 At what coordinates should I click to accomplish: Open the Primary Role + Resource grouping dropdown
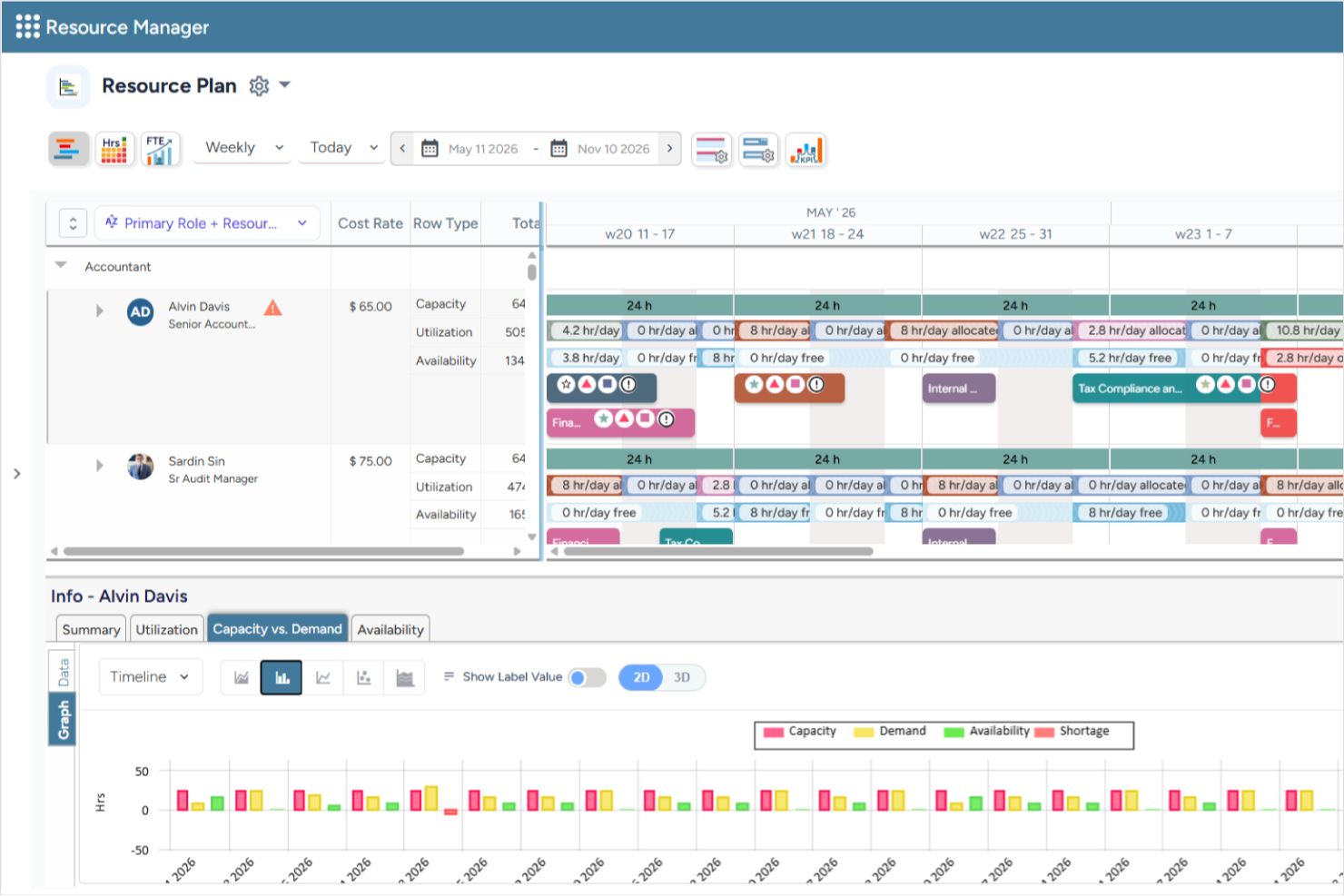pos(207,223)
